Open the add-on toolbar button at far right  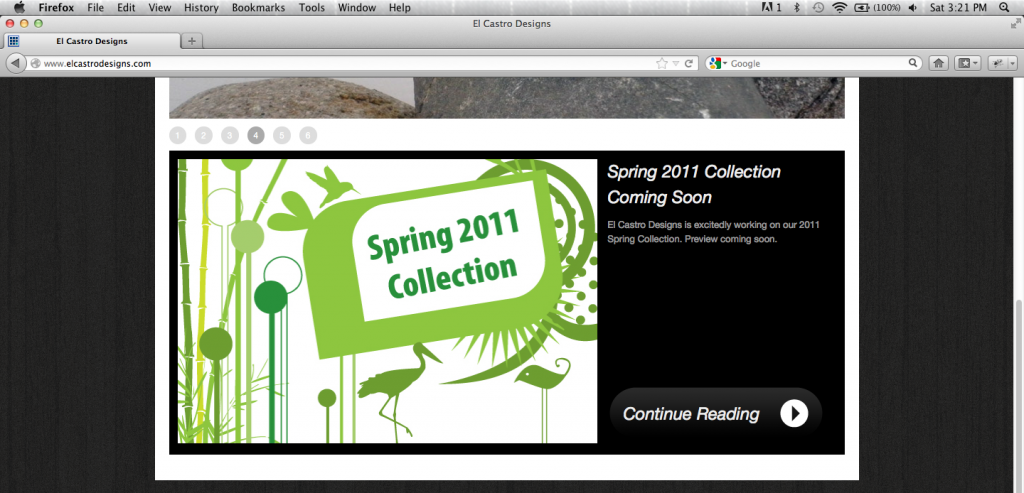tap(1002, 63)
